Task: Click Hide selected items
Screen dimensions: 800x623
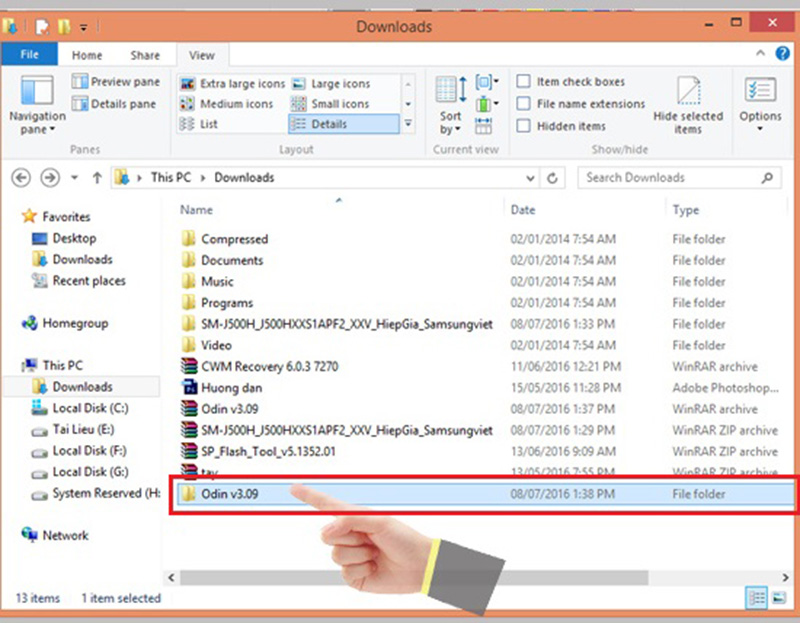Action: pos(688,106)
